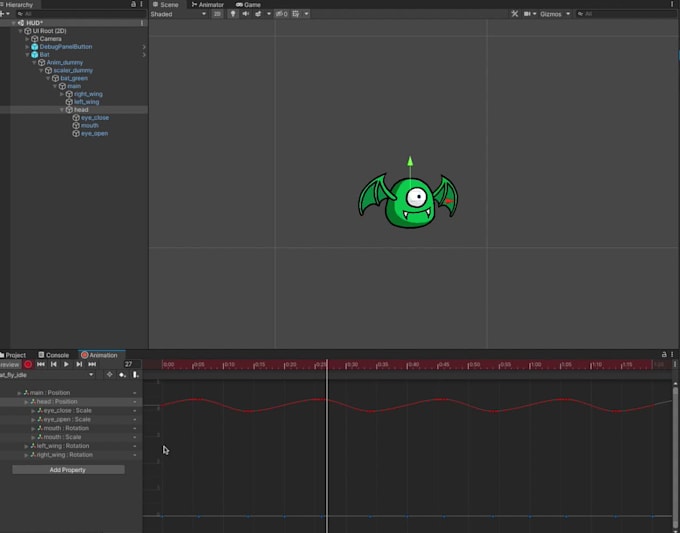Screen dimensions: 680x533
Task: Switch to the Console tab
Action: click(x=53, y=355)
